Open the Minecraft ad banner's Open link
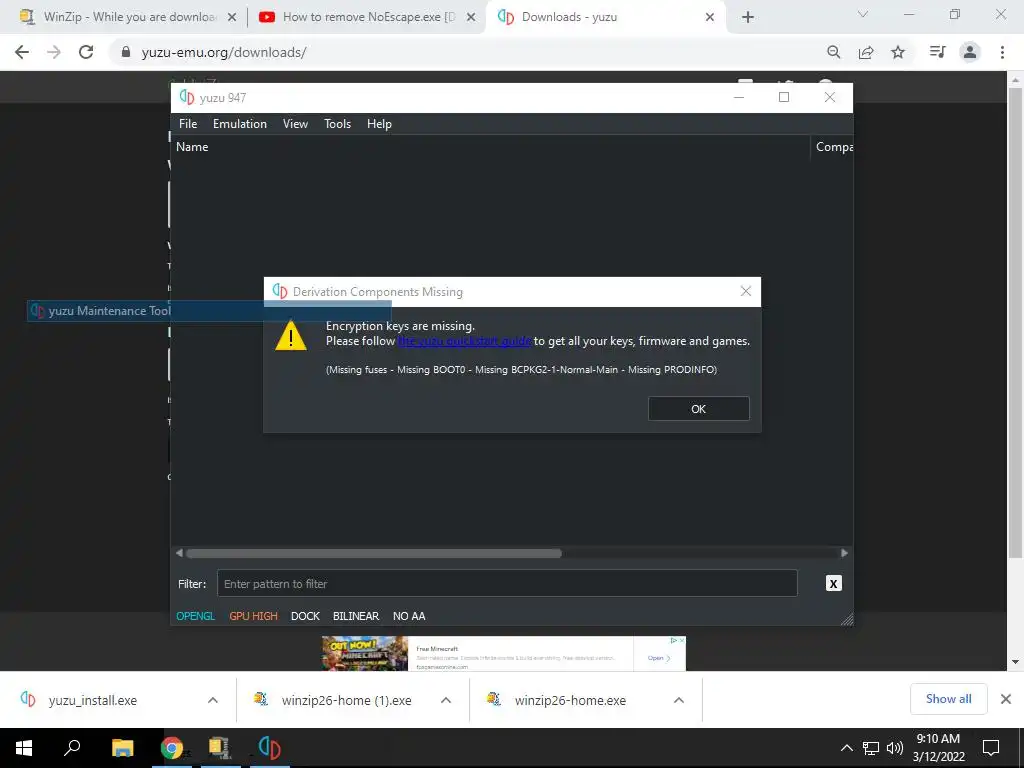 (x=659, y=658)
